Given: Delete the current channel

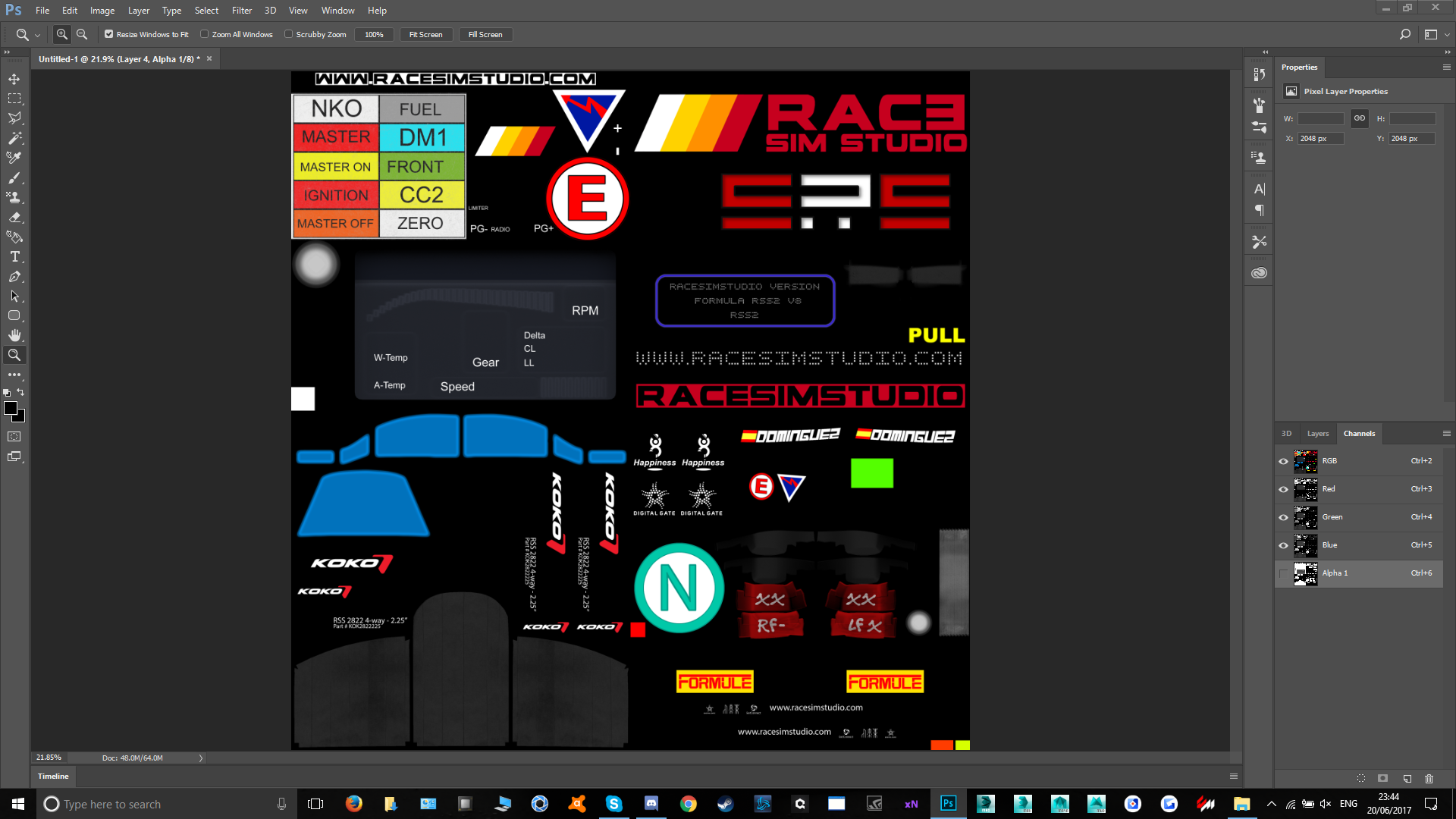Looking at the screenshot, I should [1429, 778].
